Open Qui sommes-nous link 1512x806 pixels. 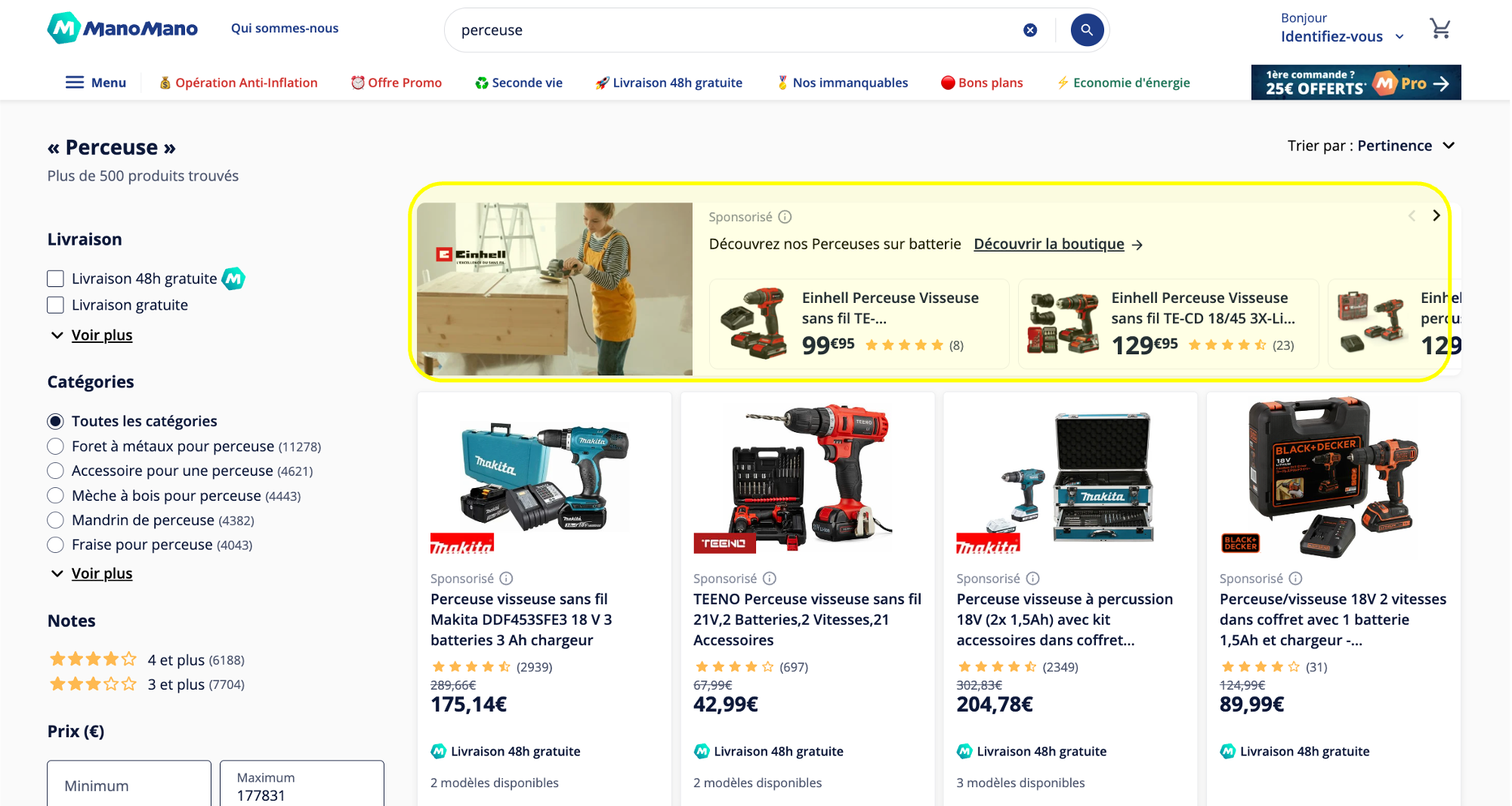pyautogui.click(x=285, y=28)
